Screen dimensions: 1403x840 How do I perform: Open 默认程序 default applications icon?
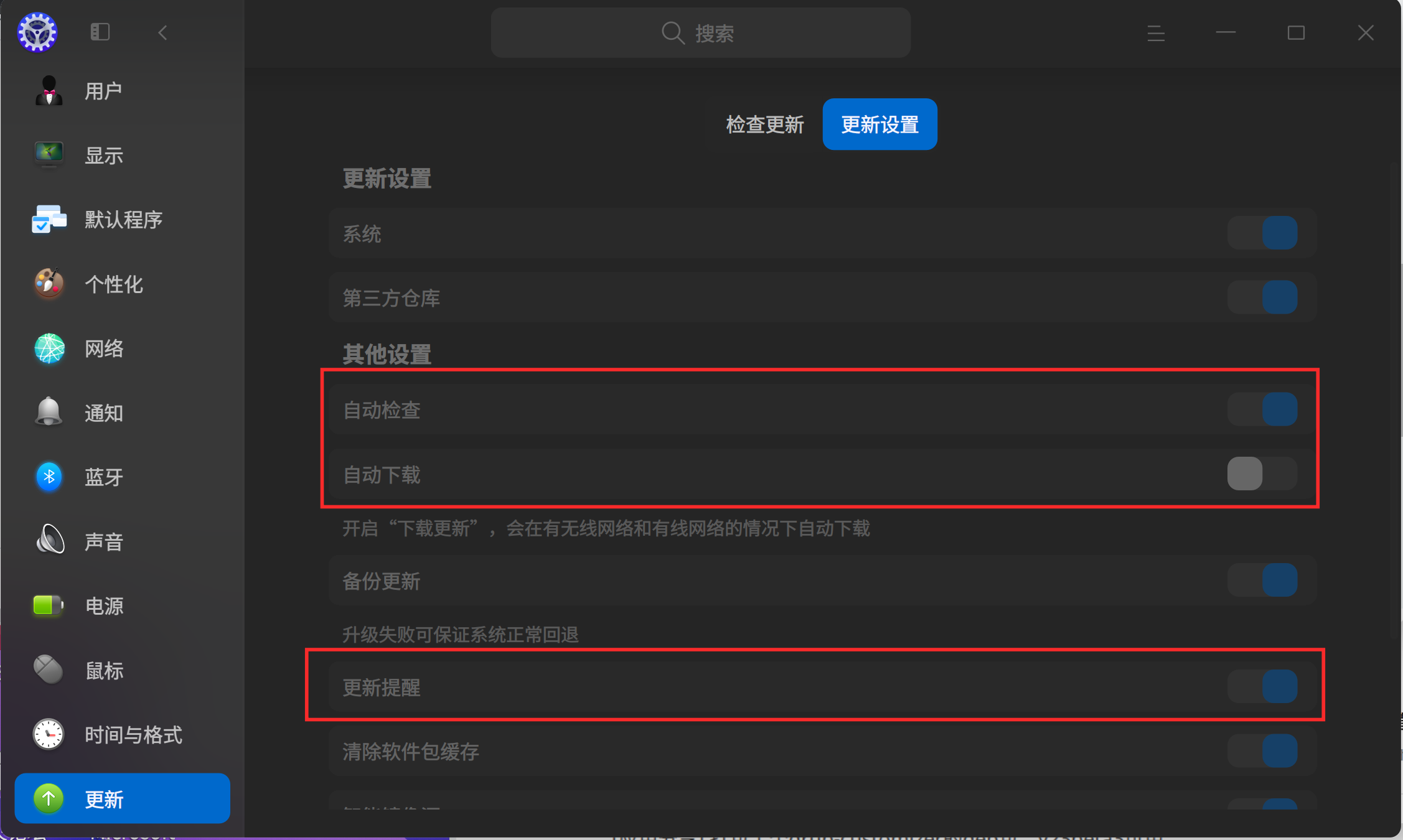coord(49,220)
